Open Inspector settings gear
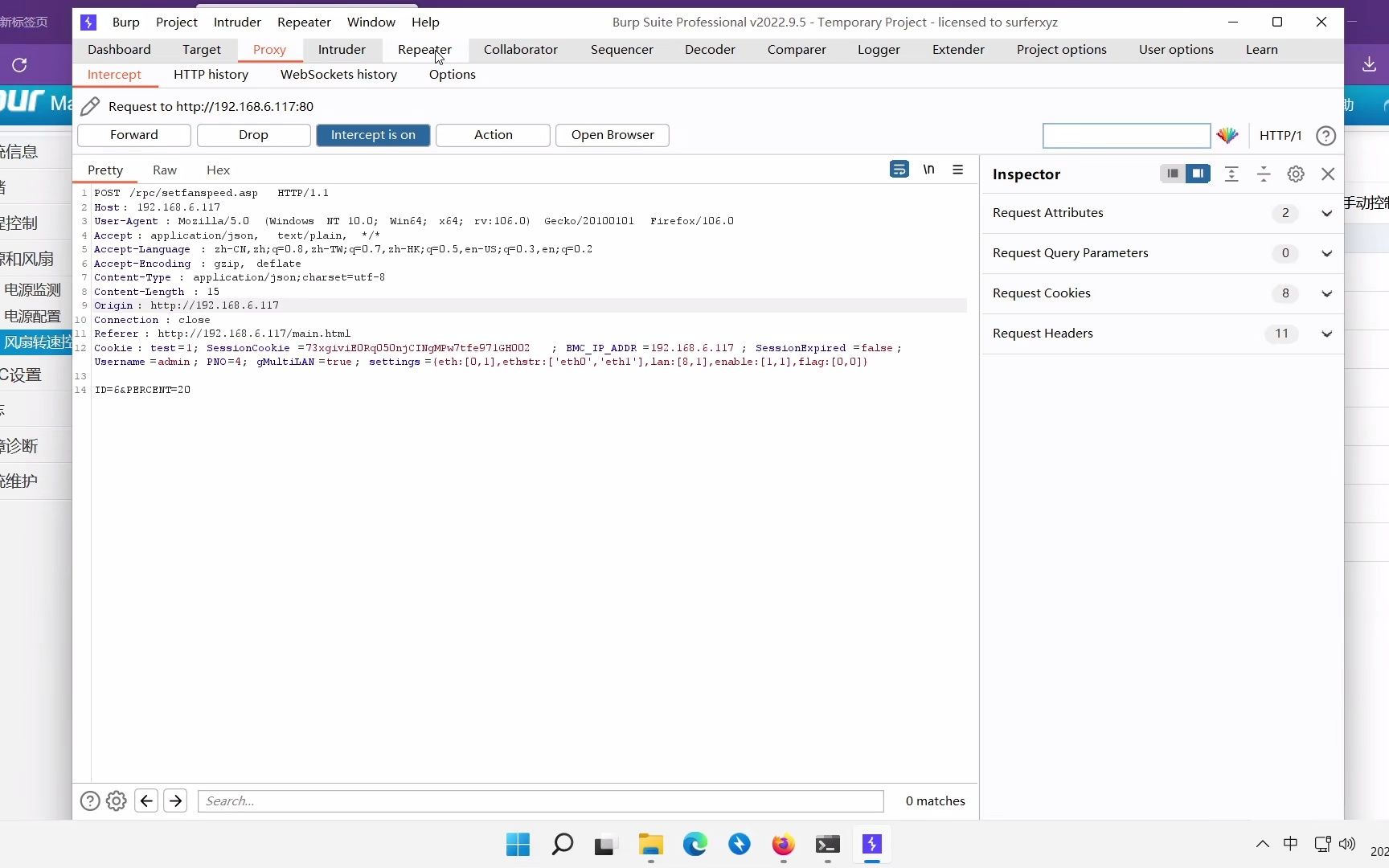This screenshot has height=868, width=1389. 1296,174
